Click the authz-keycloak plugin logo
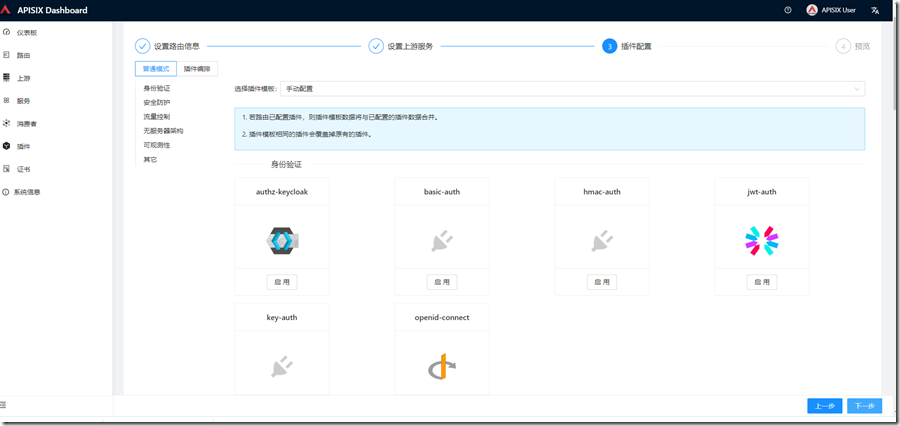 [x=282, y=241]
